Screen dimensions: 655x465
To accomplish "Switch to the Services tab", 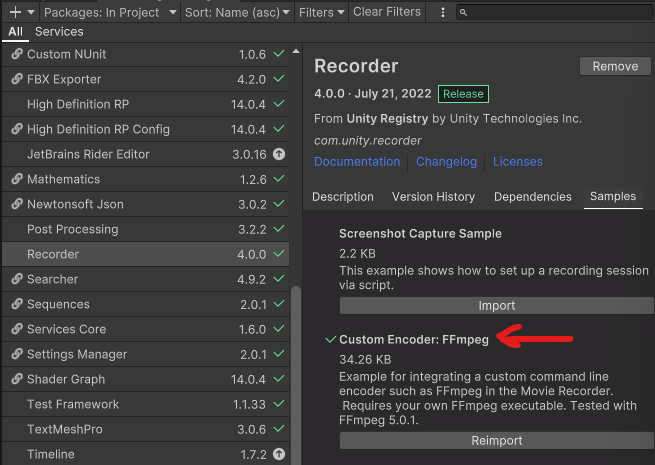I will pyautogui.click(x=59, y=32).
